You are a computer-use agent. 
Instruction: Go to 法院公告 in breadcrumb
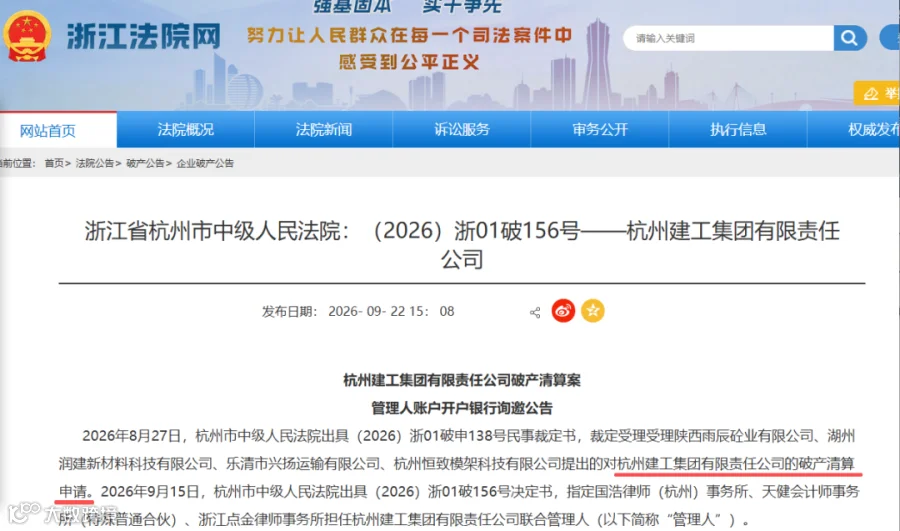tap(95, 163)
